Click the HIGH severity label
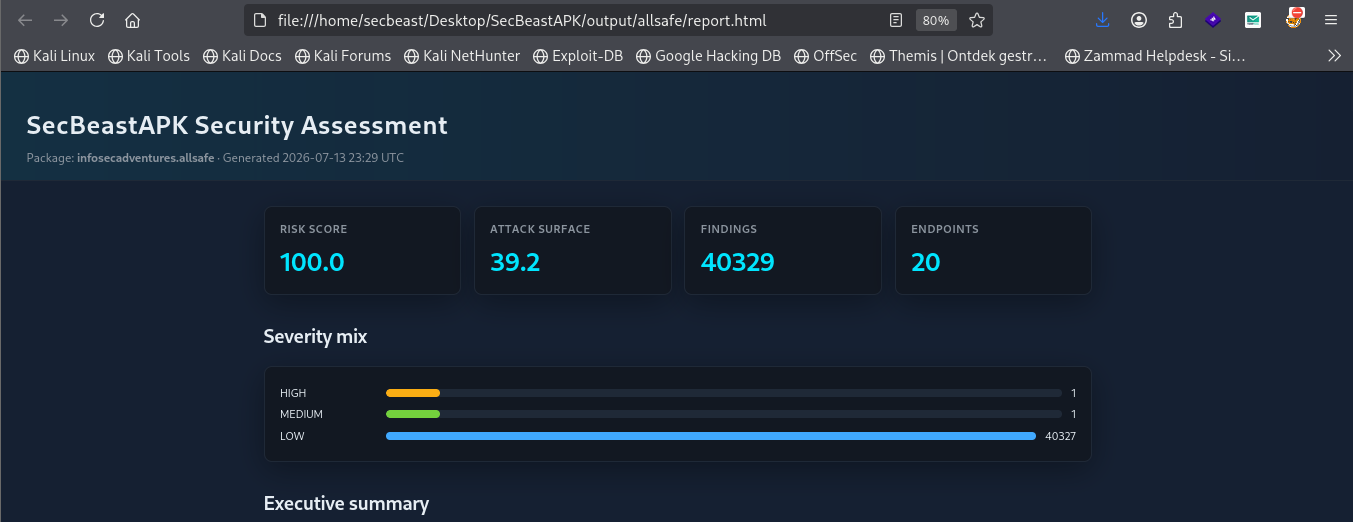 point(293,393)
